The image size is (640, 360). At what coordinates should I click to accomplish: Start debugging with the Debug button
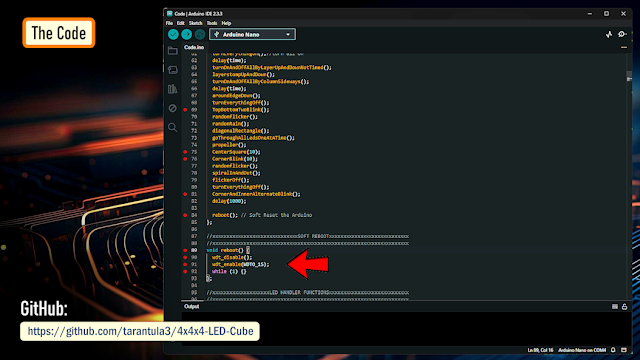tap(200, 34)
